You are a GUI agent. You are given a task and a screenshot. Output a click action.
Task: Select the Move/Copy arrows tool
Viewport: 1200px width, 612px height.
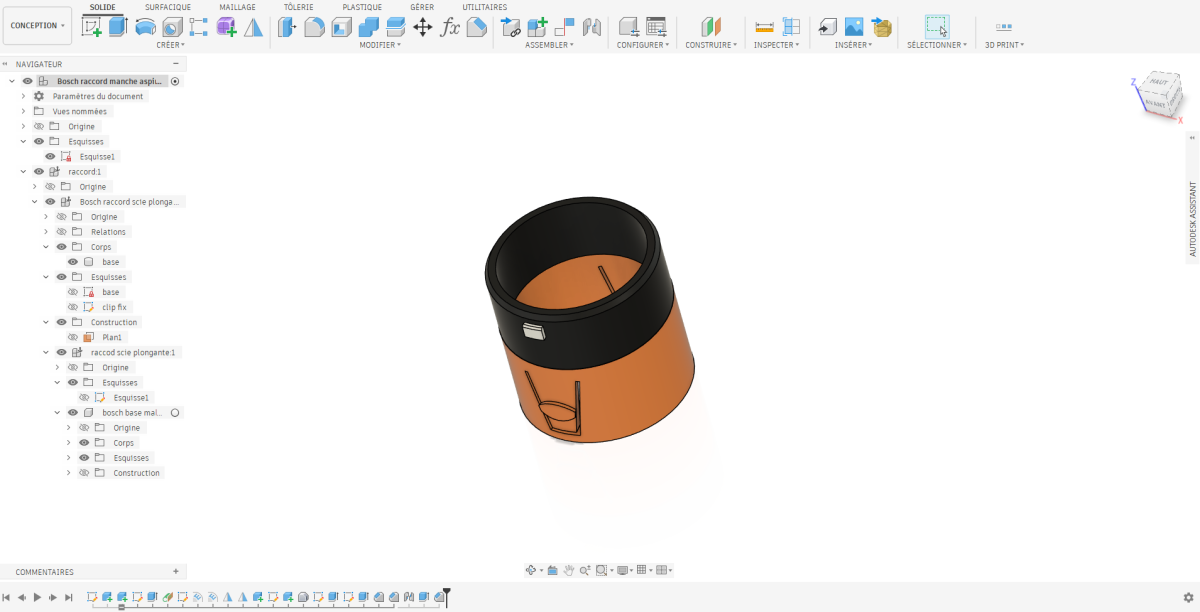(x=422, y=27)
